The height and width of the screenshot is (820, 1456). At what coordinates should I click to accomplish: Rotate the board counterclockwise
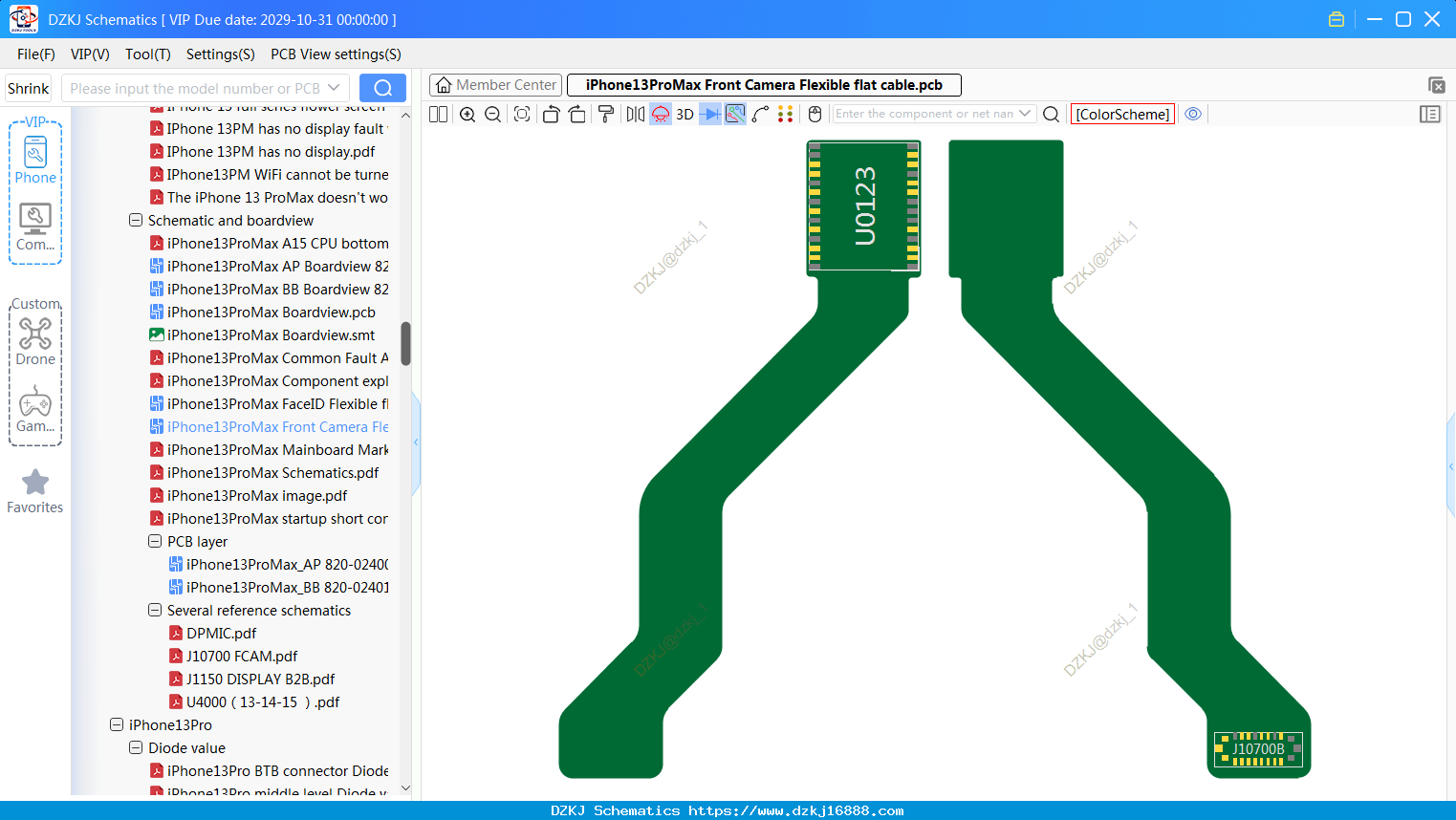pyautogui.click(x=551, y=114)
